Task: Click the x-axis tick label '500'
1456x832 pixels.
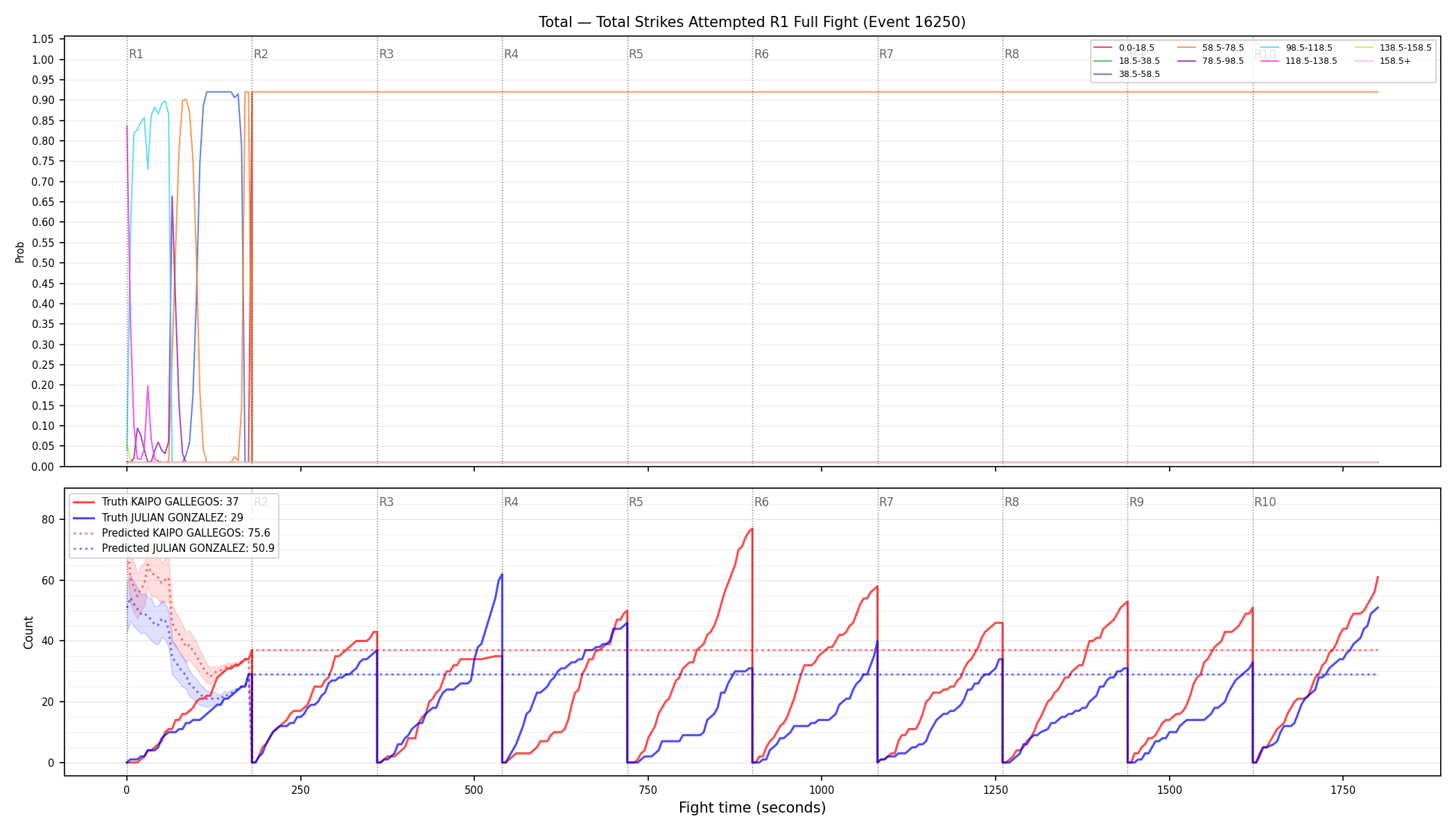Action: pyautogui.click(x=474, y=790)
